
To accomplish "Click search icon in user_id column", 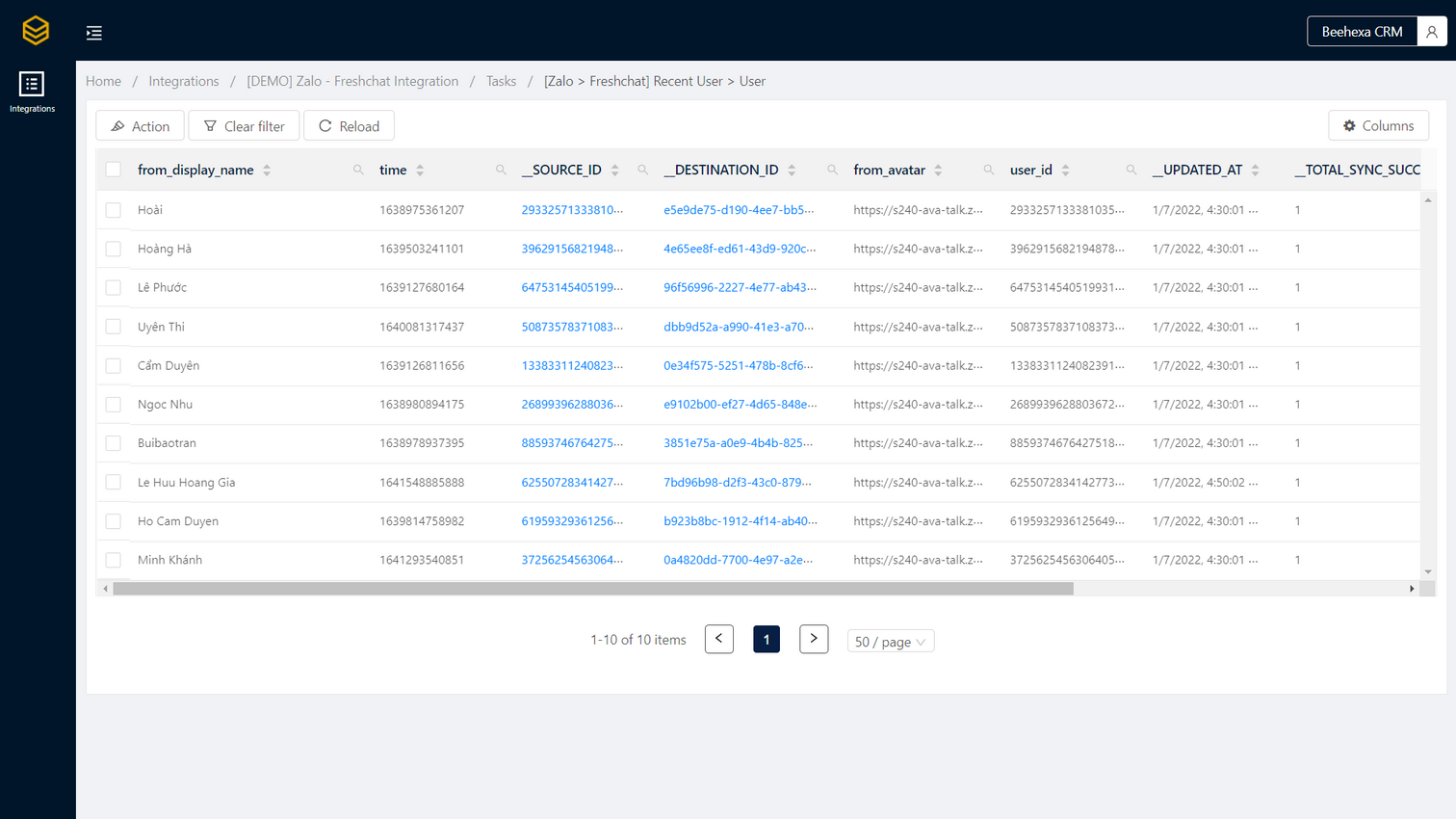I will (x=1131, y=171).
